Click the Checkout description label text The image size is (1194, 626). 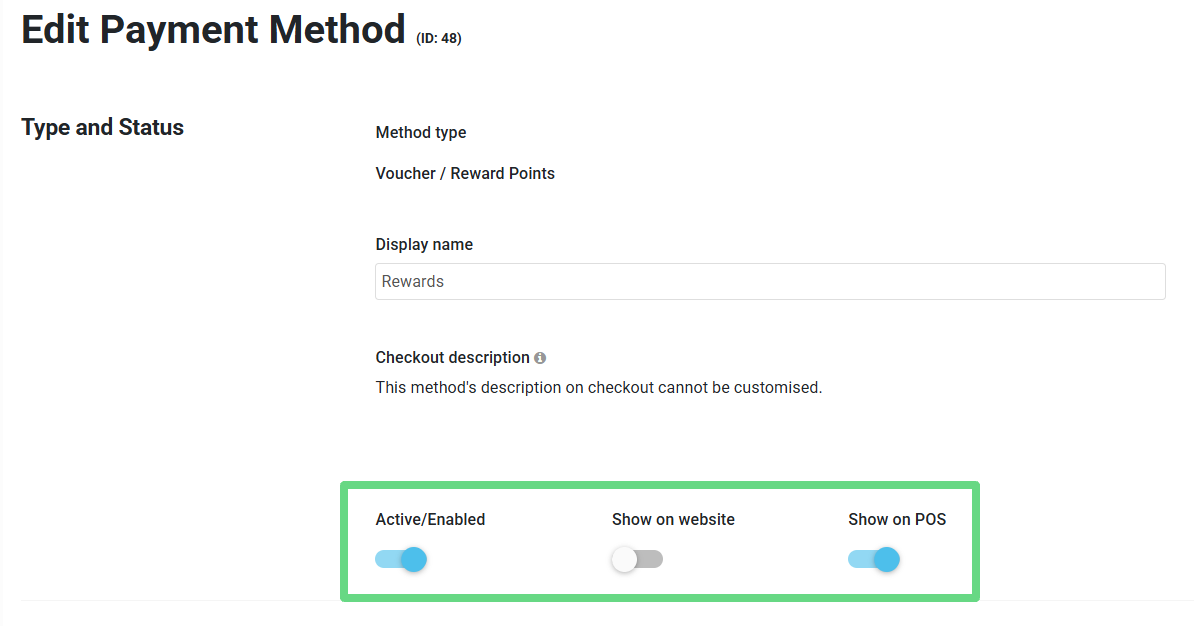[x=452, y=358]
